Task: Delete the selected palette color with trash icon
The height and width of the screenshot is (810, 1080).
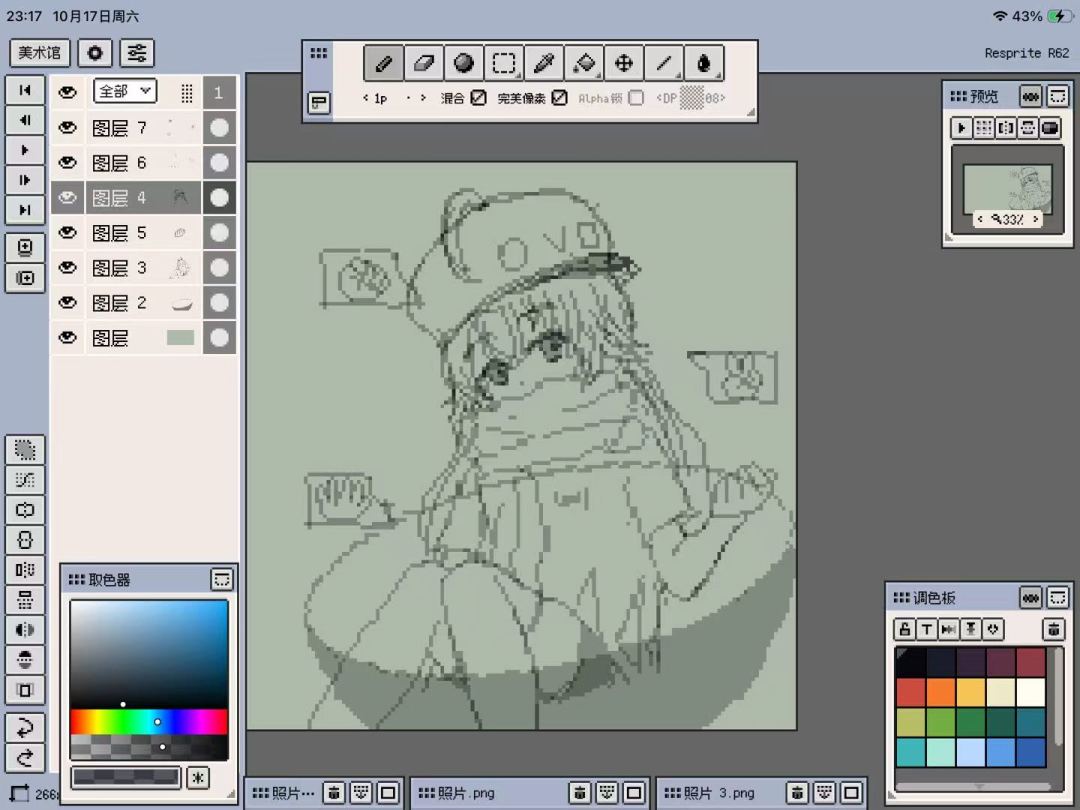Action: (1053, 629)
